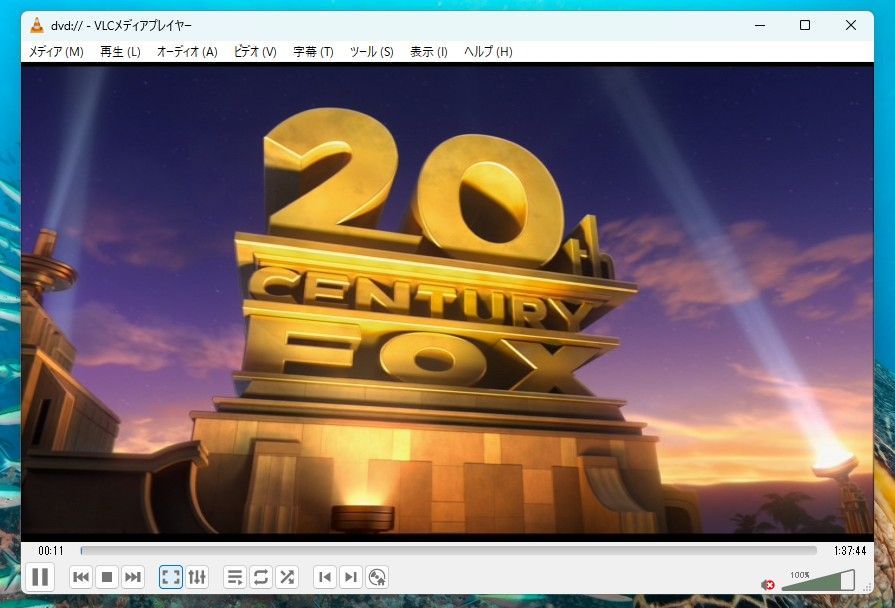Viewport: 895px width, 608px height.
Task: Expand the オーディオ (A) menu
Action: [187, 52]
